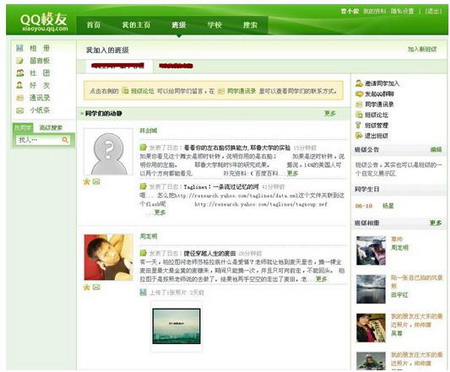Open the 班级论坛 forum icon in right panel

[x=359, y=115]
